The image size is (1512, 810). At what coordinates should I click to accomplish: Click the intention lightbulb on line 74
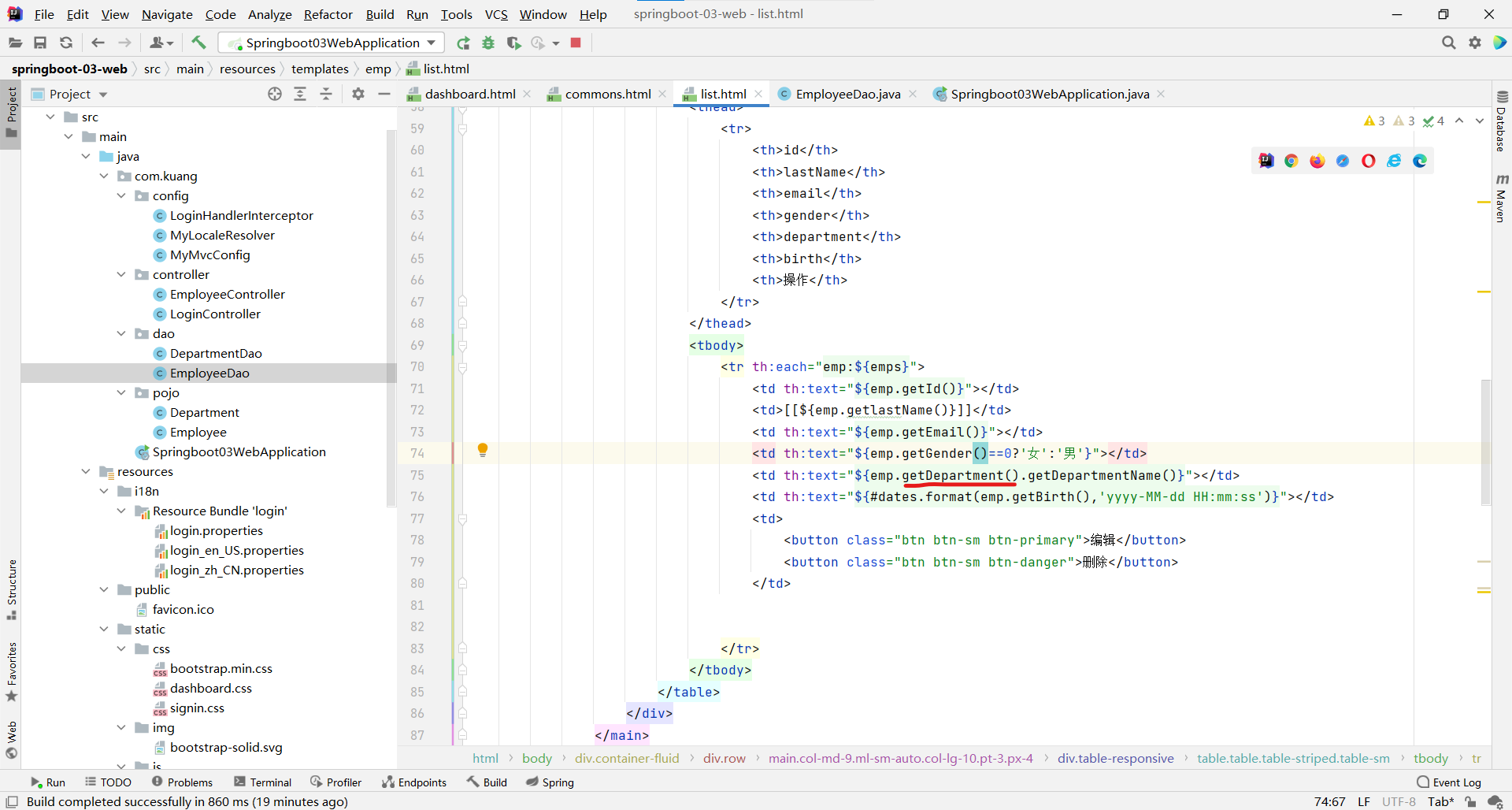[x=483, y=450]
